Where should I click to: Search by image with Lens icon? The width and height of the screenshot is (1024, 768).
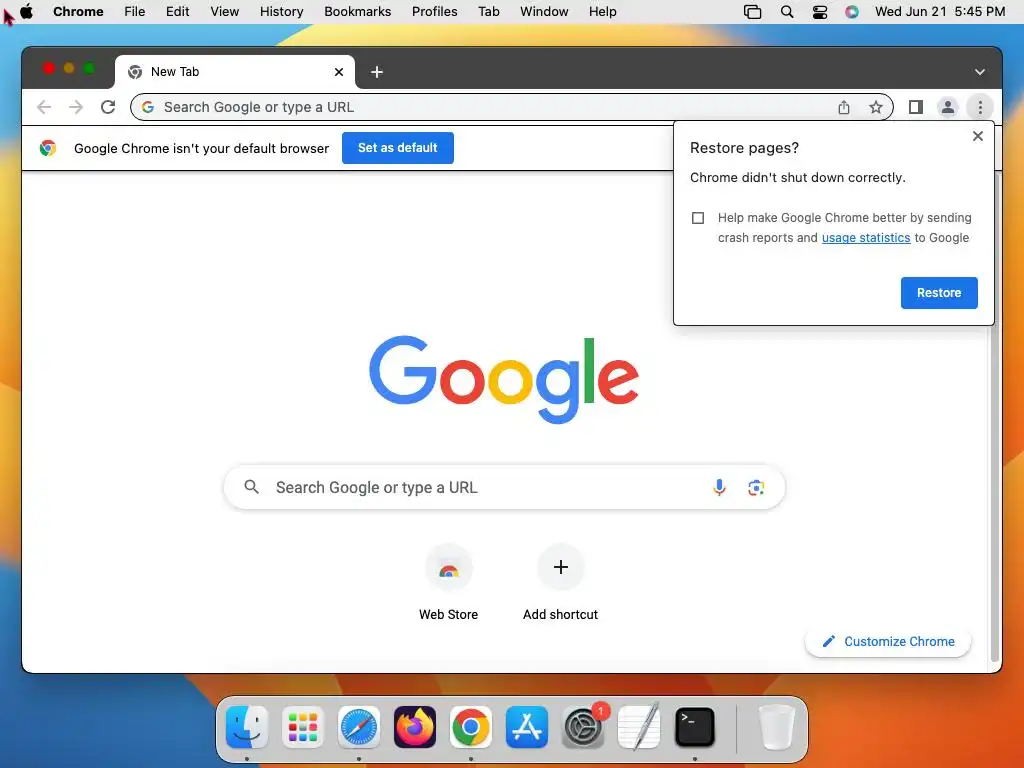click(x=756, y=487)
